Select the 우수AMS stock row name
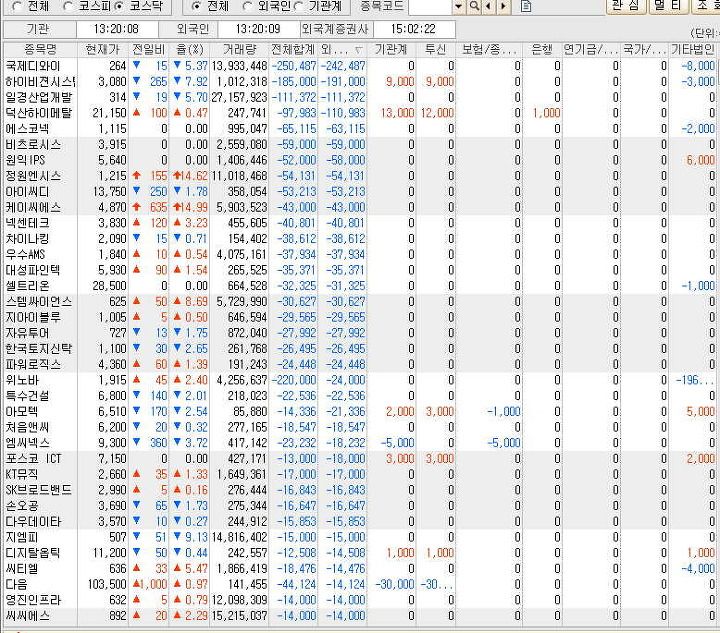720x633 pixels. [x=25, y=254]
